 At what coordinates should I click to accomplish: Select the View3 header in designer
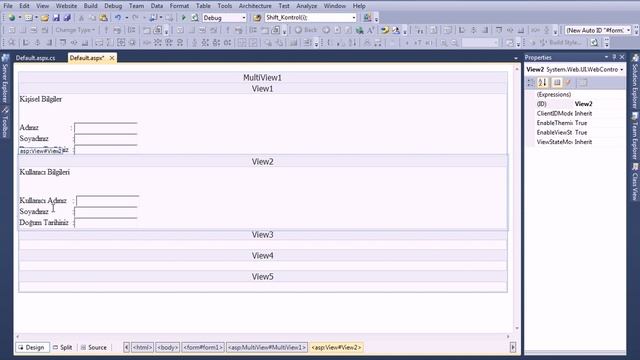pyautogui.click(x=262, y=235)
